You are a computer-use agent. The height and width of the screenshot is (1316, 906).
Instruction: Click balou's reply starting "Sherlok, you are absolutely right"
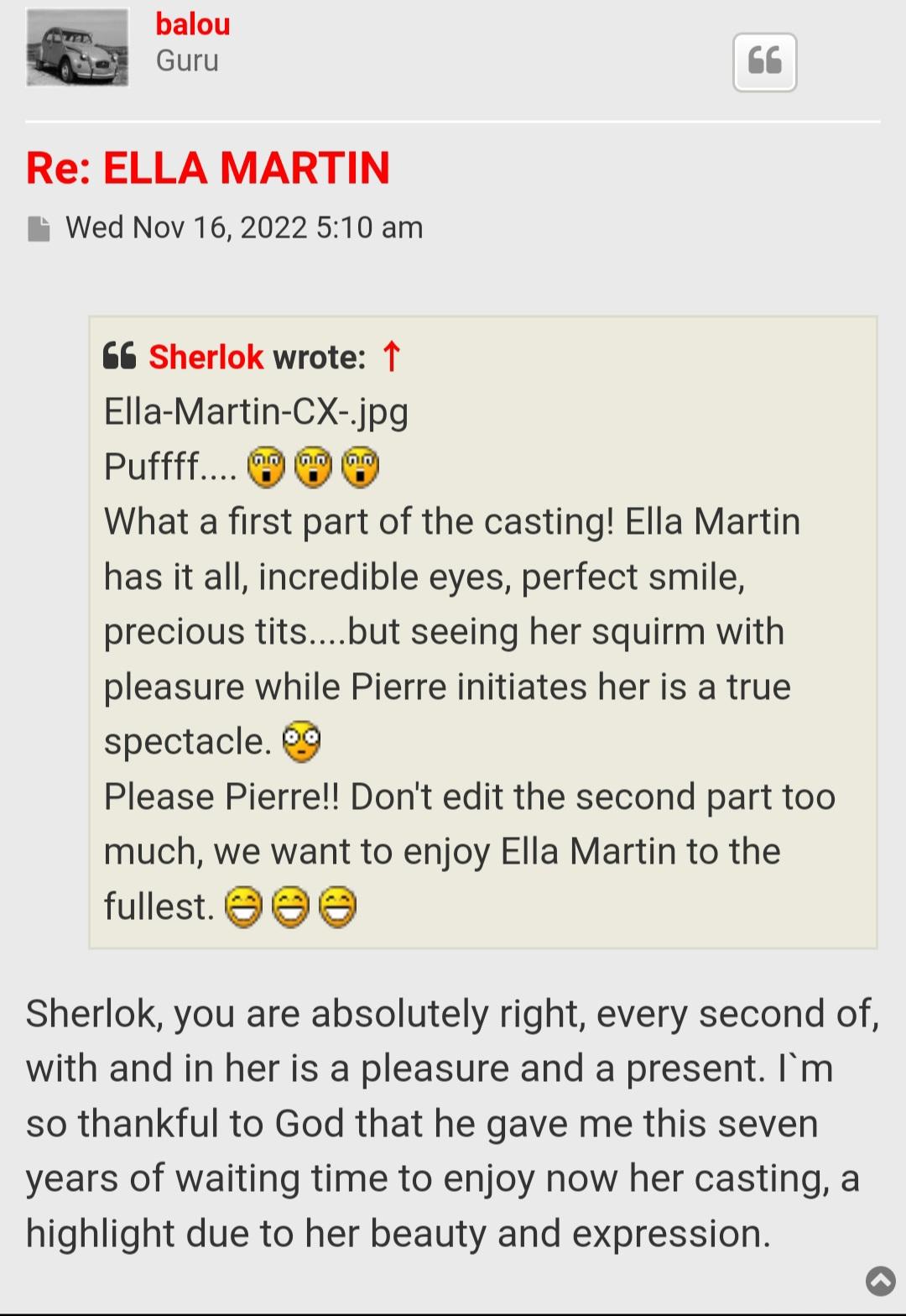pos(453,1123)
